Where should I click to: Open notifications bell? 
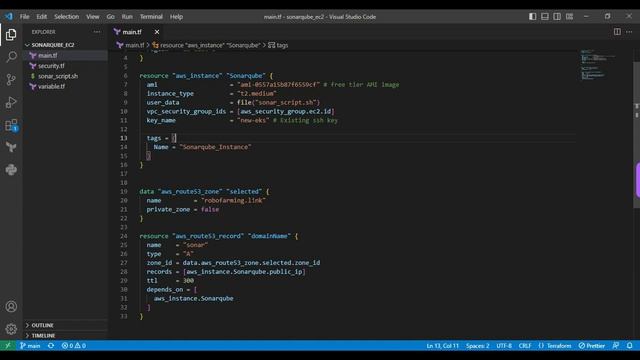[629, 346]
